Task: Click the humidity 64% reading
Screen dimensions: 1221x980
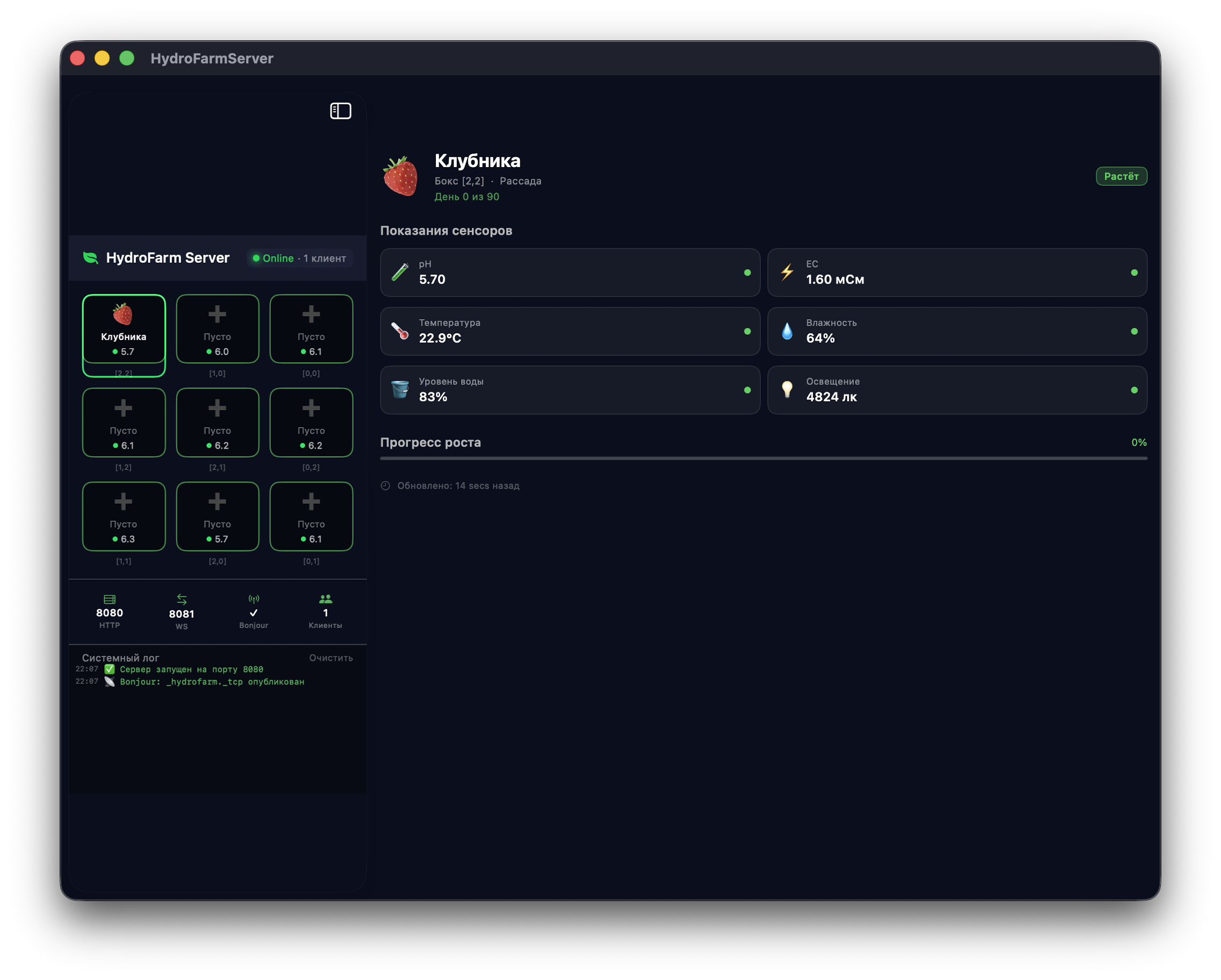Action: [x=820, y=338]
